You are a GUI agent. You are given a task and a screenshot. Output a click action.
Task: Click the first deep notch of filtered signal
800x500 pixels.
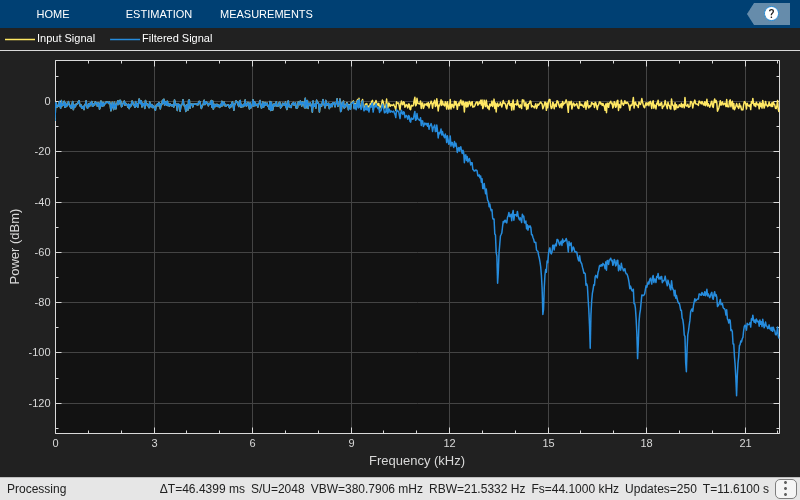click(497, 278)
